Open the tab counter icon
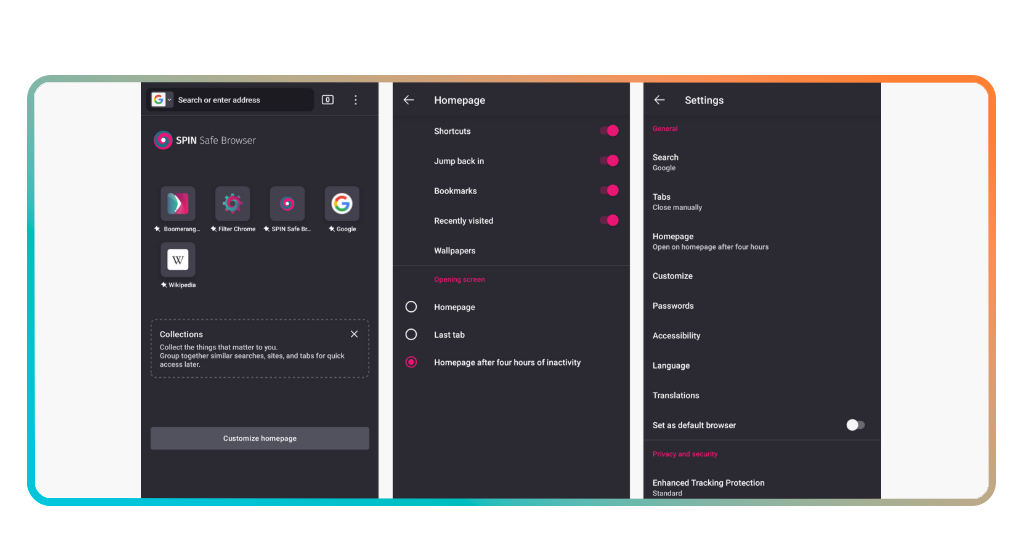Screen dimensions: 1024x536 [328, 100]
